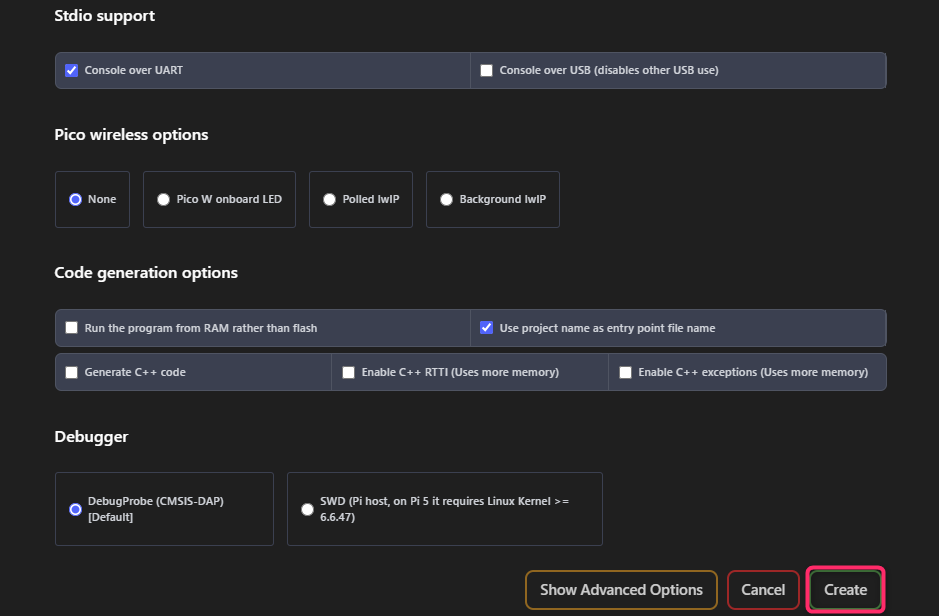Image resolution: width=939 pixels, height=616 pixels.
Task: Select SWD Pi host debugger option
Action: pos(307,509)
